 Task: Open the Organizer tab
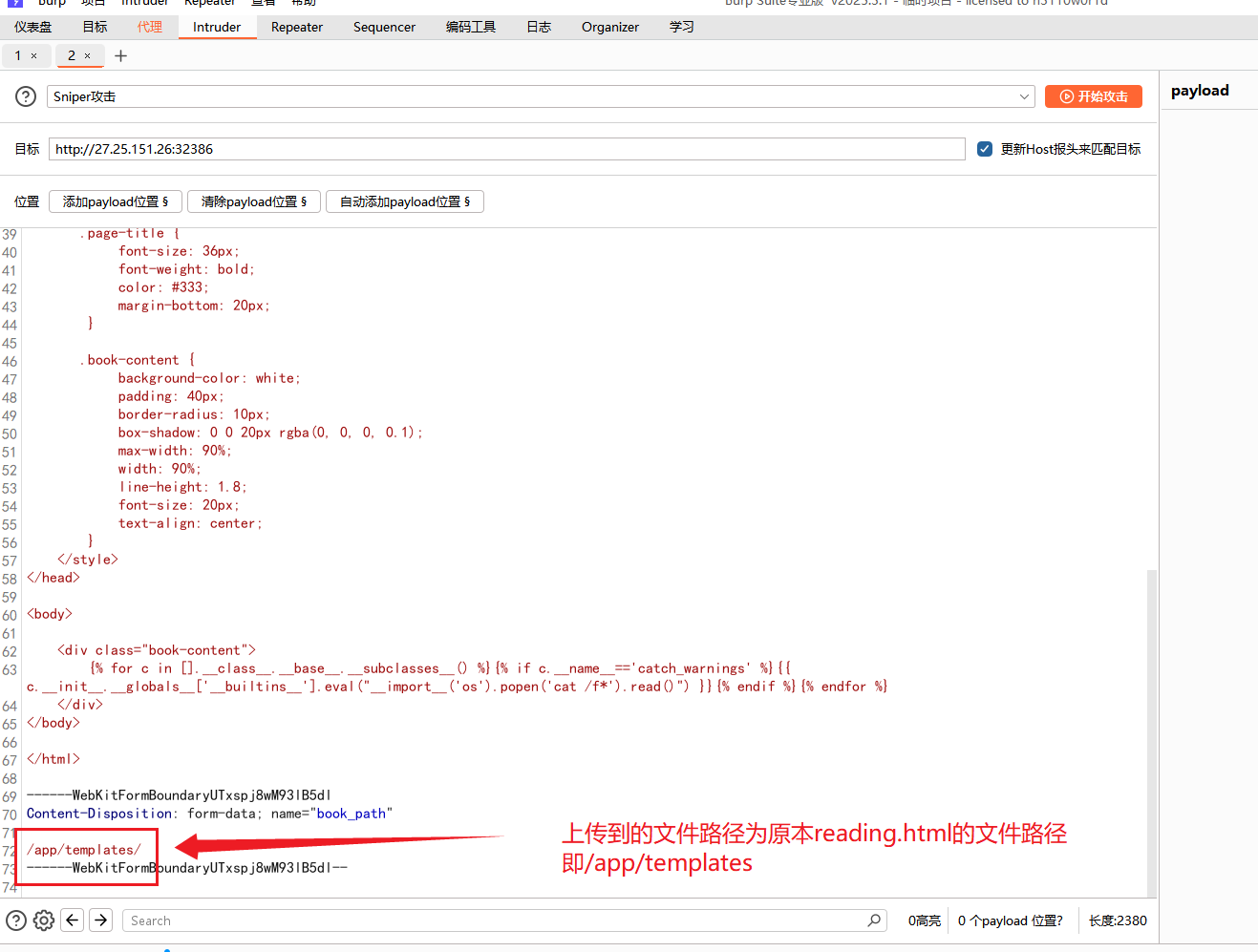pyautogui.click(x=610, y=27)
